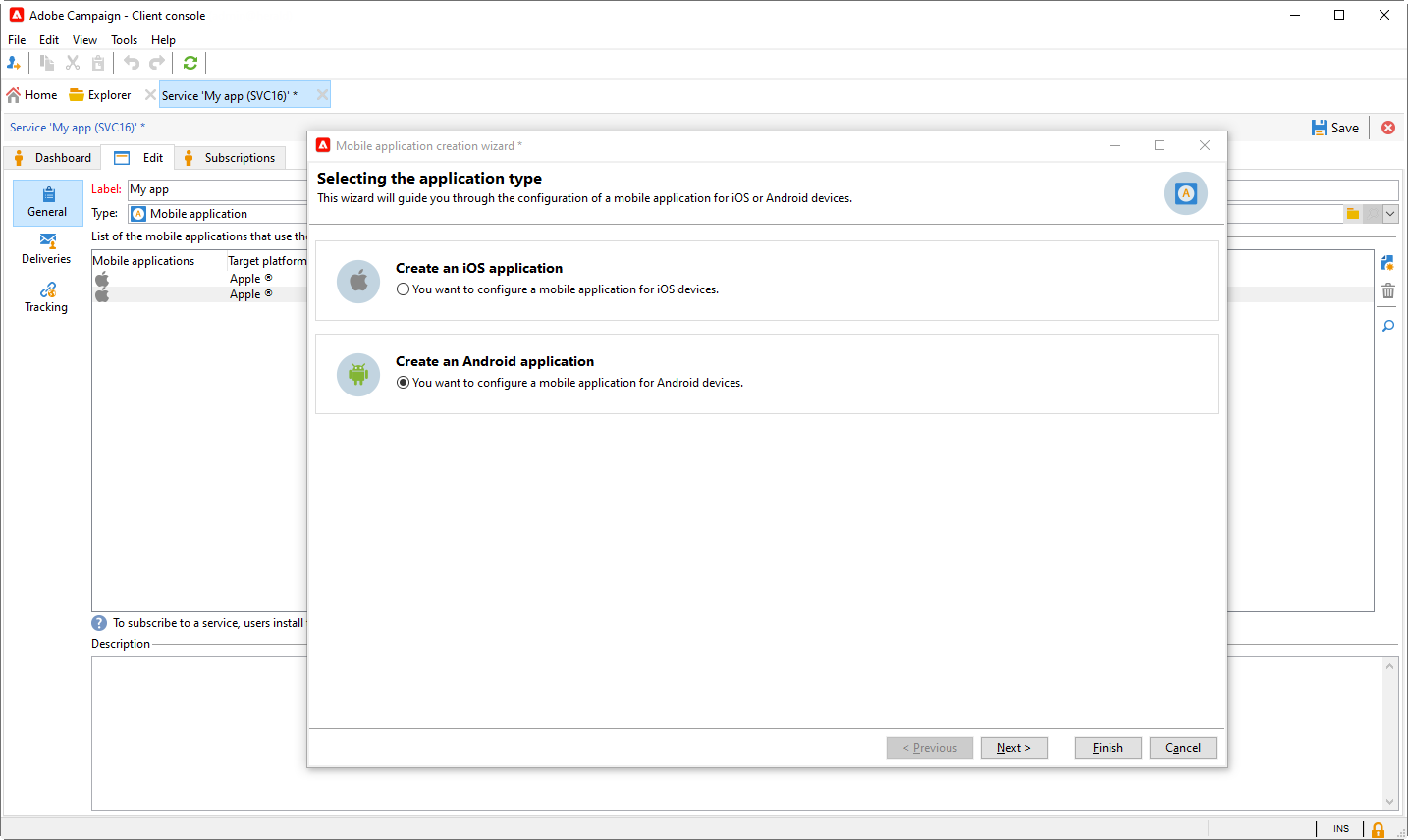
Task: Click the greyed magnifier icon in Type field
Action: pos(1373,214)
